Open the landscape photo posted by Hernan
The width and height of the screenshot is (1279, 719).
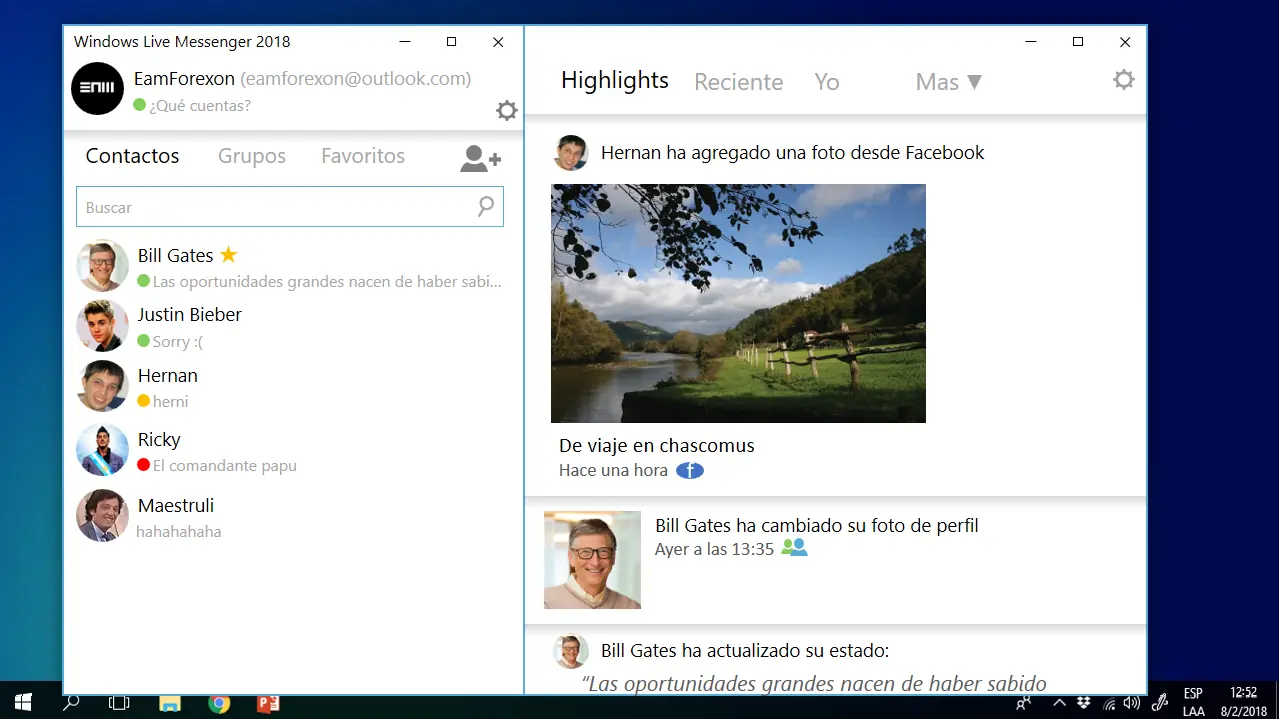[738, 303]
